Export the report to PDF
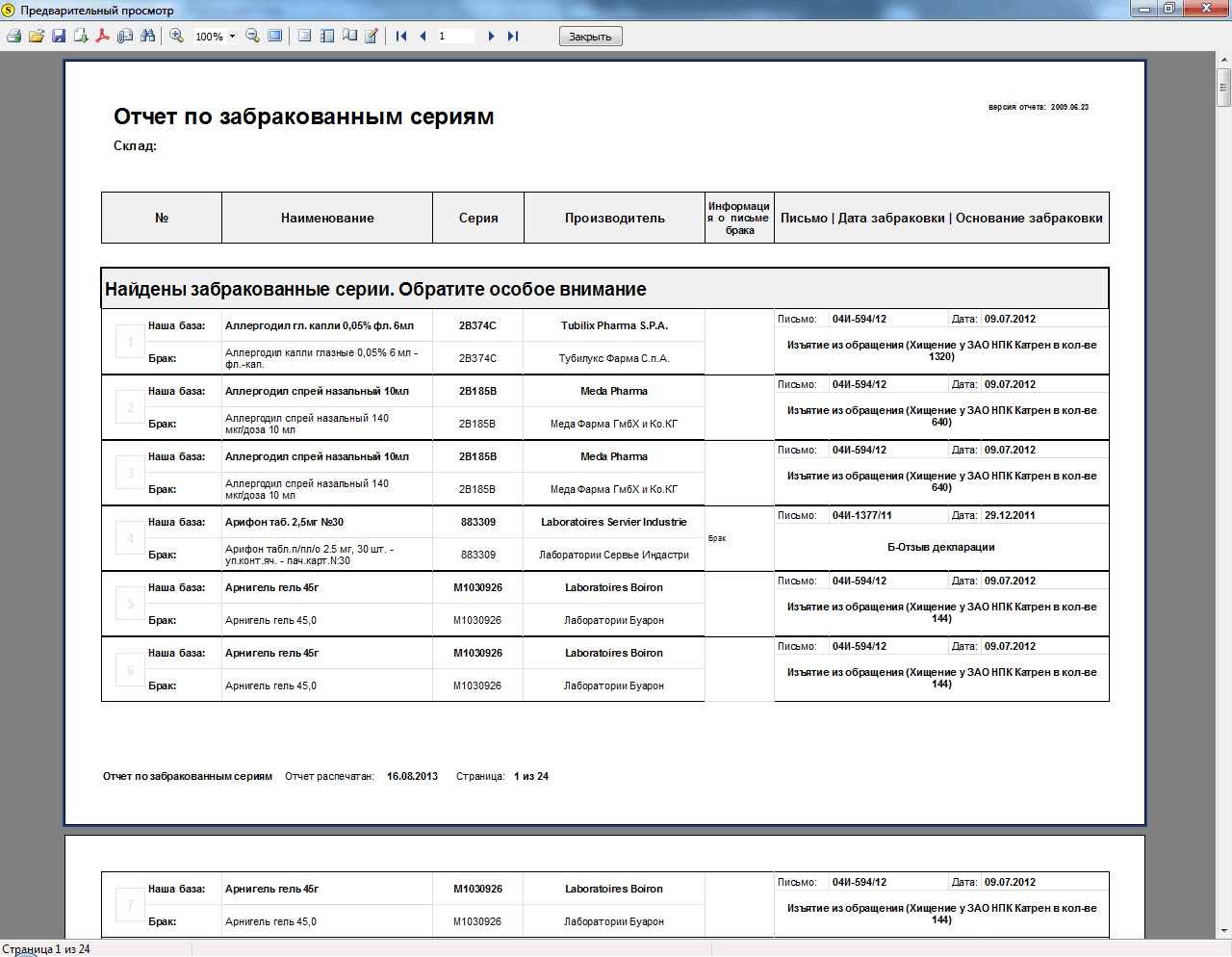The image size is (1232, 957). [103, 36]
